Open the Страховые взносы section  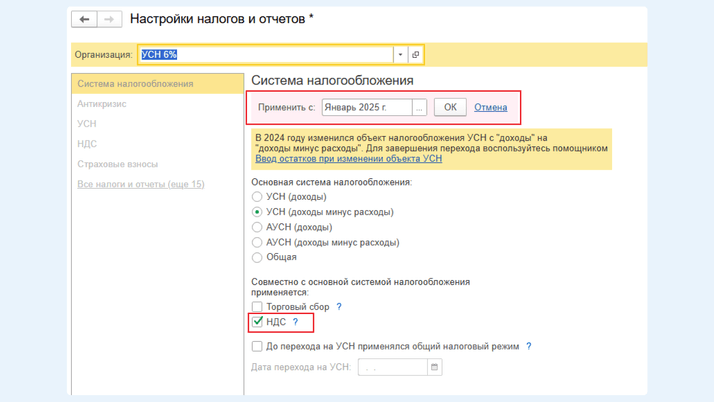(117, 164)
